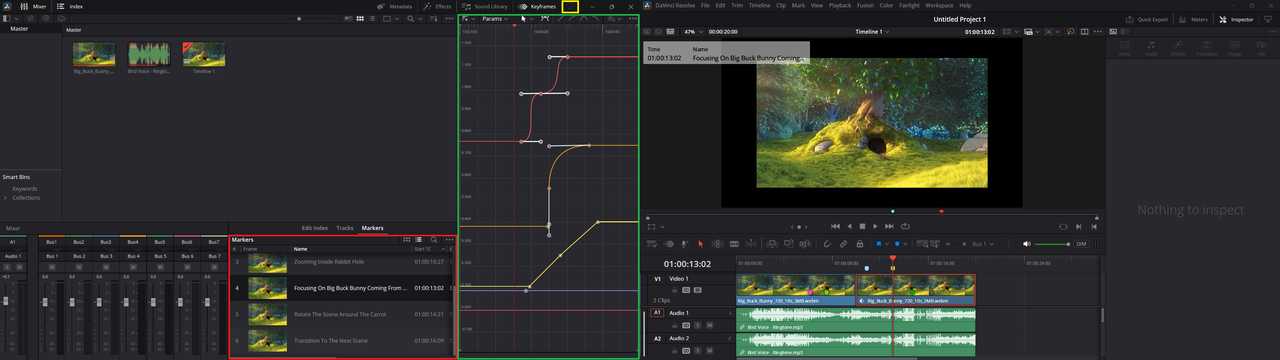Viewport: 1280px width, 360px height.
Task: Jump playback to the first frame
Action: click(x=836, y=226)
